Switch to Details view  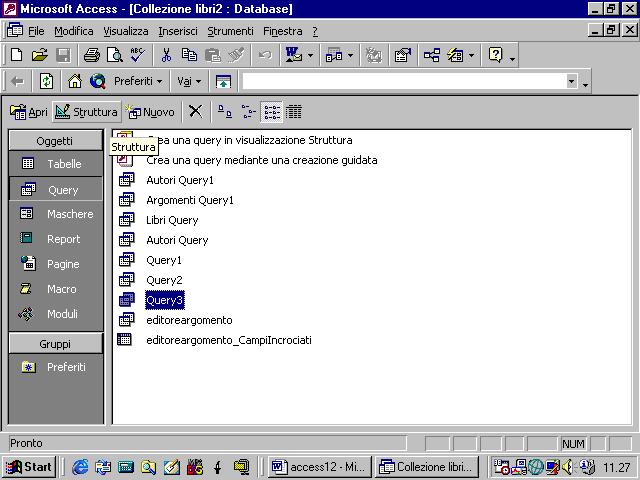[294, 111]
